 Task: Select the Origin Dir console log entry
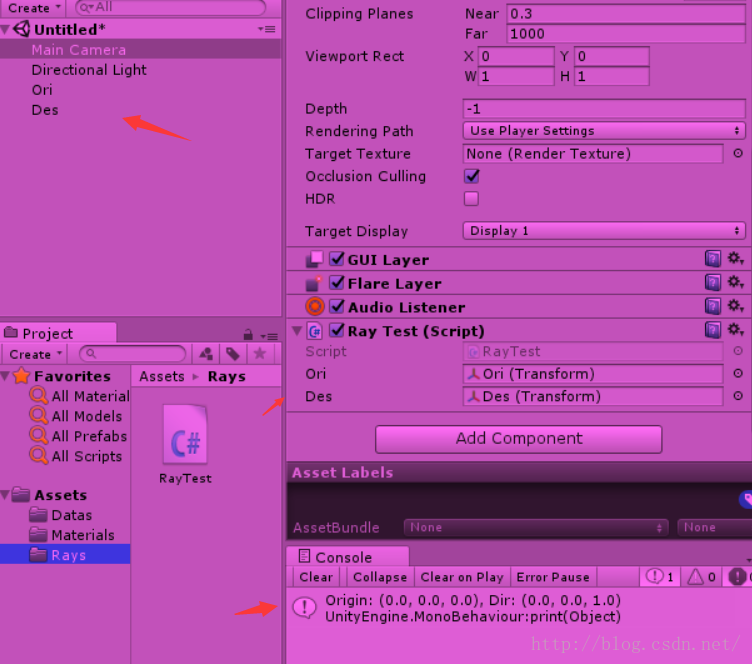click(x=519, y=608)
